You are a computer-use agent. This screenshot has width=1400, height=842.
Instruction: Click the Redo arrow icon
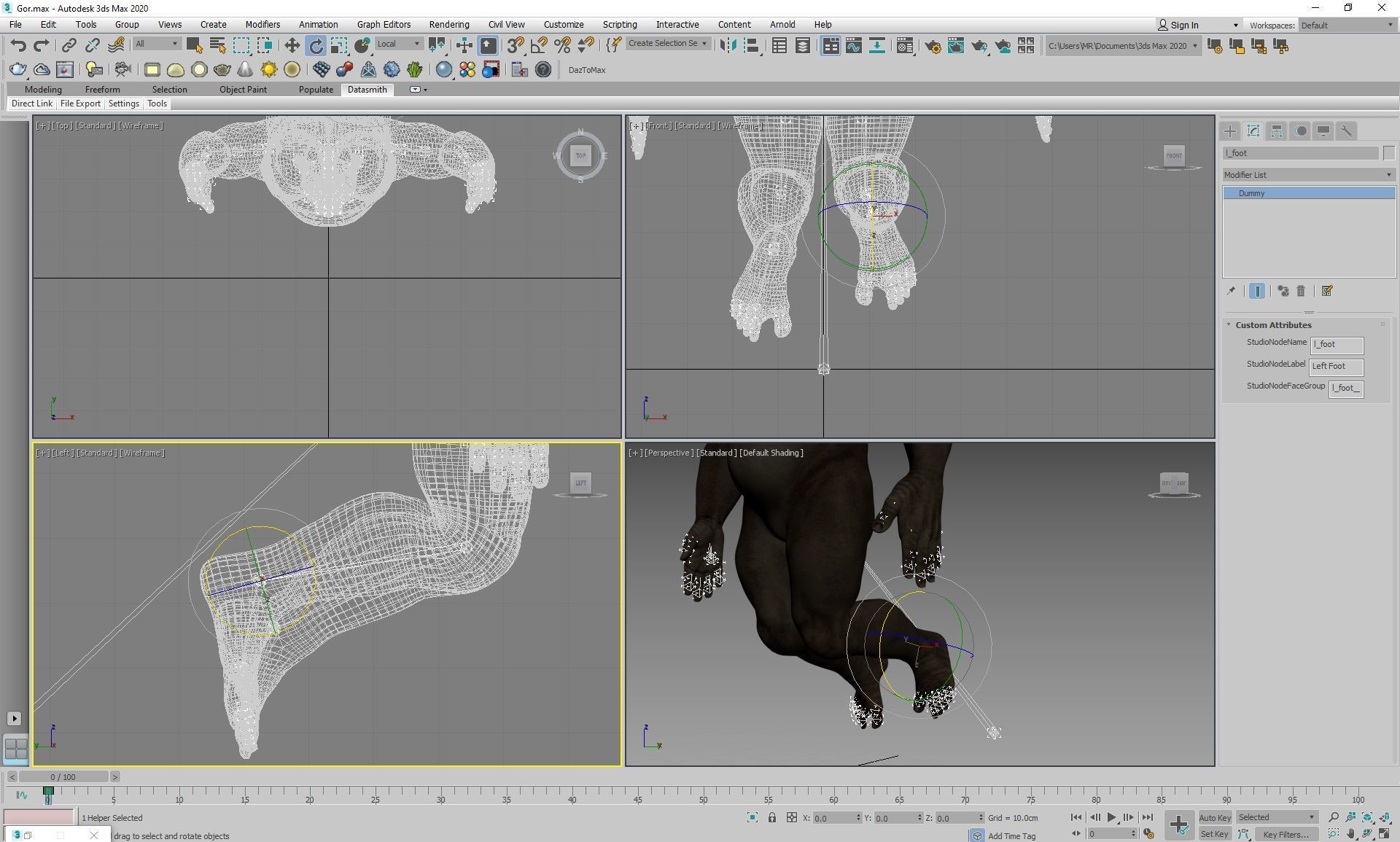tap(42, 46)
